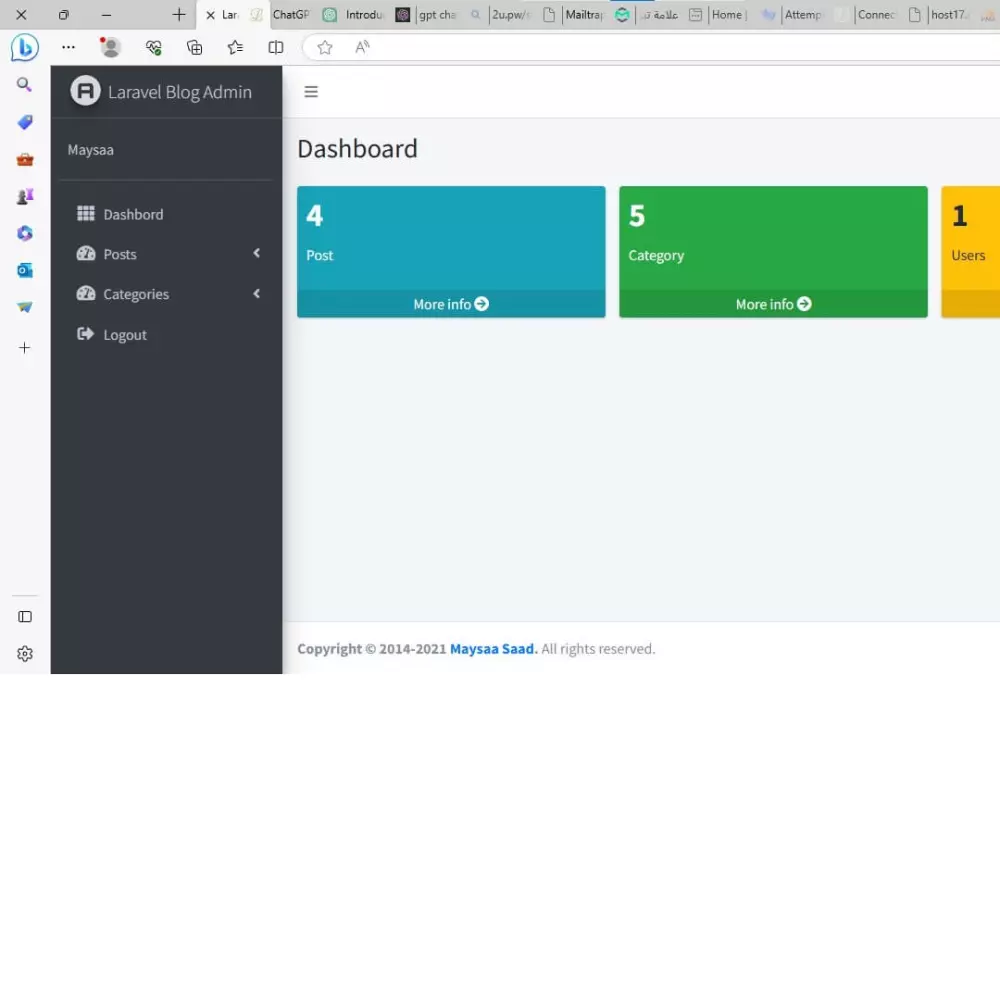1000x1000 pixels.
Task: Expand the Categories submenu chevron
Action: coord(256,293)
